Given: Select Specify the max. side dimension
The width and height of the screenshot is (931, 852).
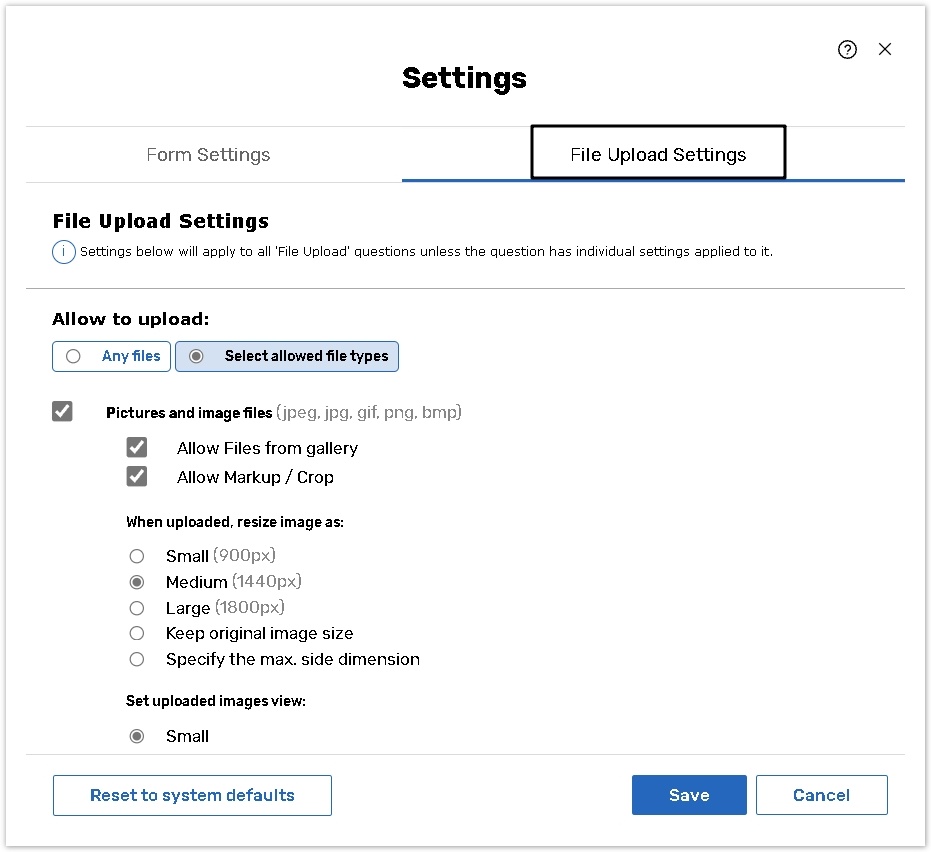Looking at the screenshot, I should pyautogui.click(x=137, y=659).
